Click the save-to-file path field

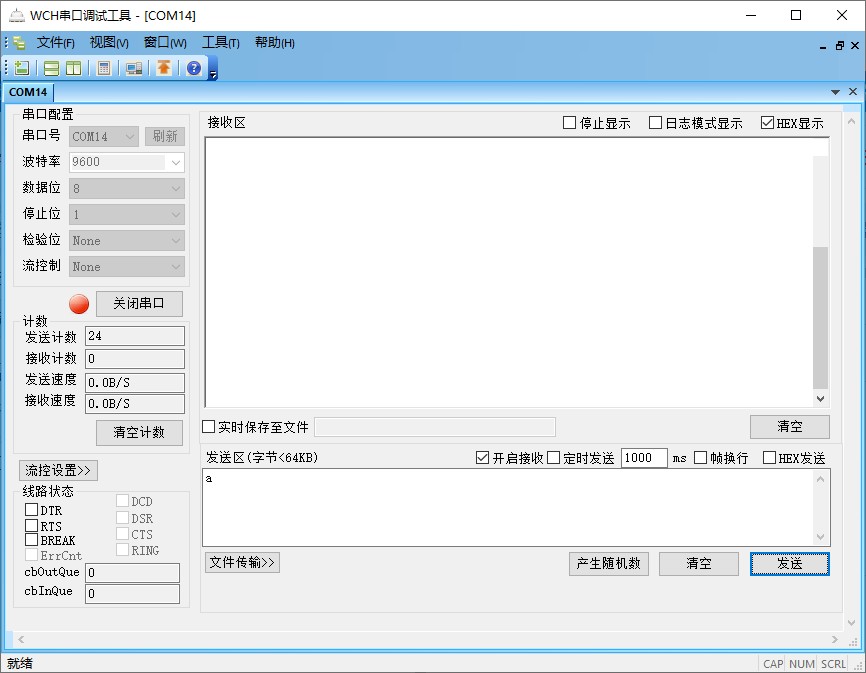tap(435, 427)
